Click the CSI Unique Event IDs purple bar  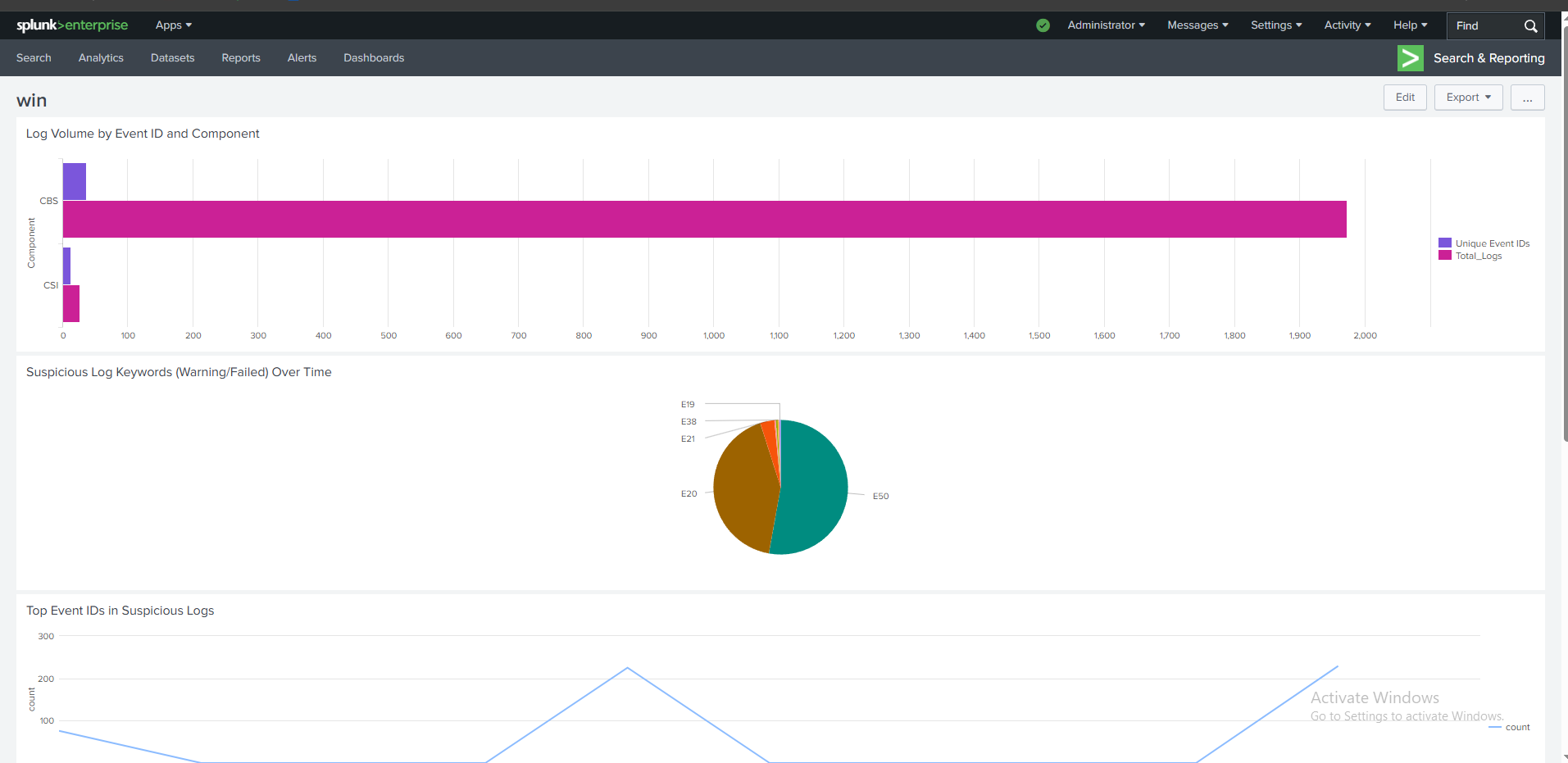[66, 266]
